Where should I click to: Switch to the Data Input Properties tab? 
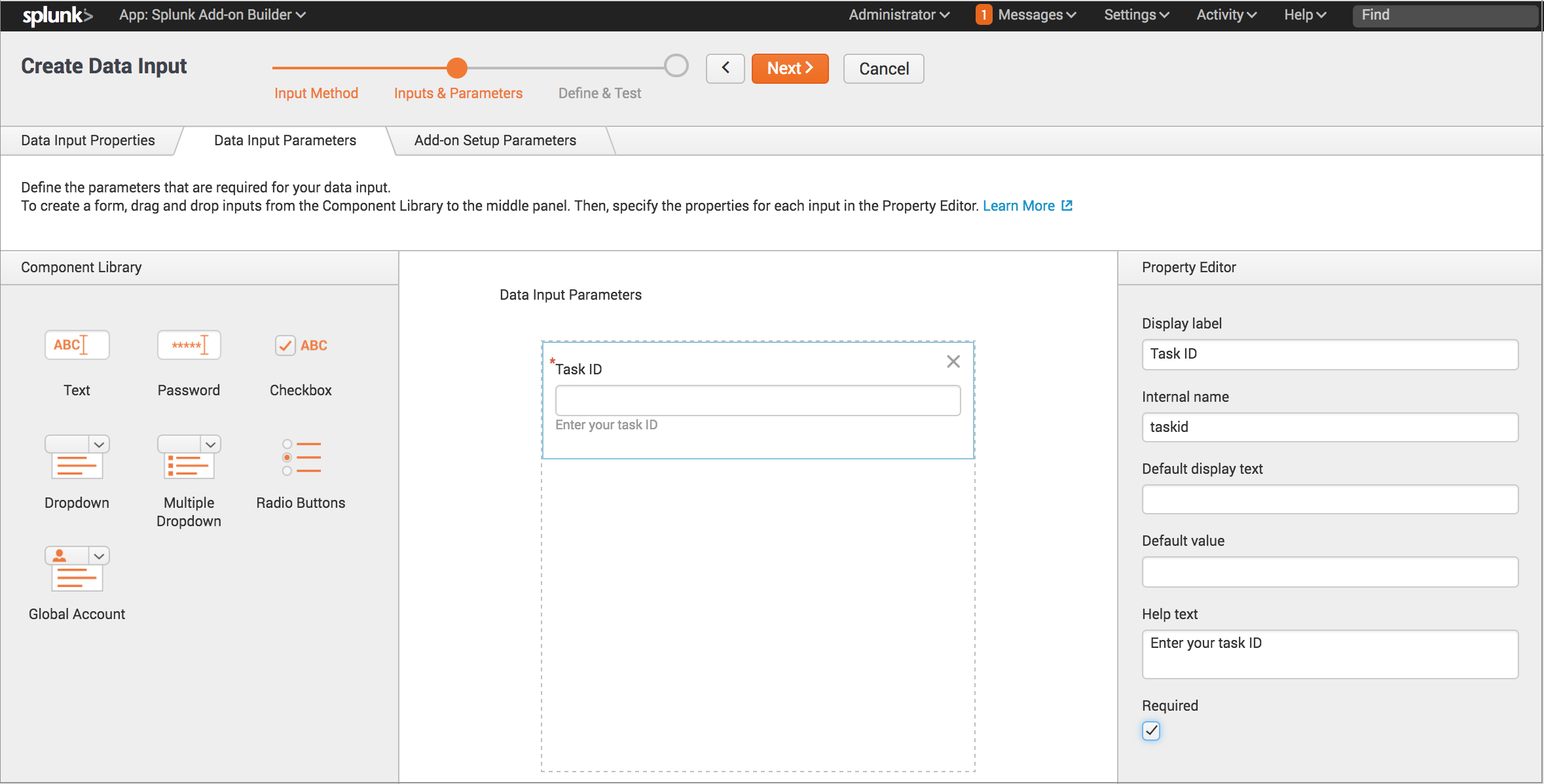88,140
